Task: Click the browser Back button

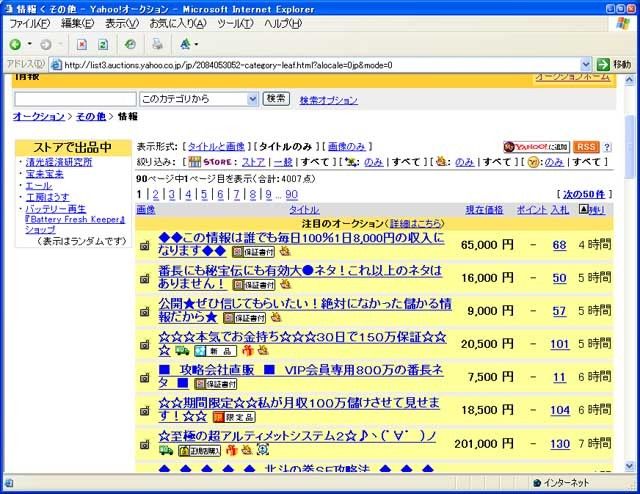Action: pos(15,44)
